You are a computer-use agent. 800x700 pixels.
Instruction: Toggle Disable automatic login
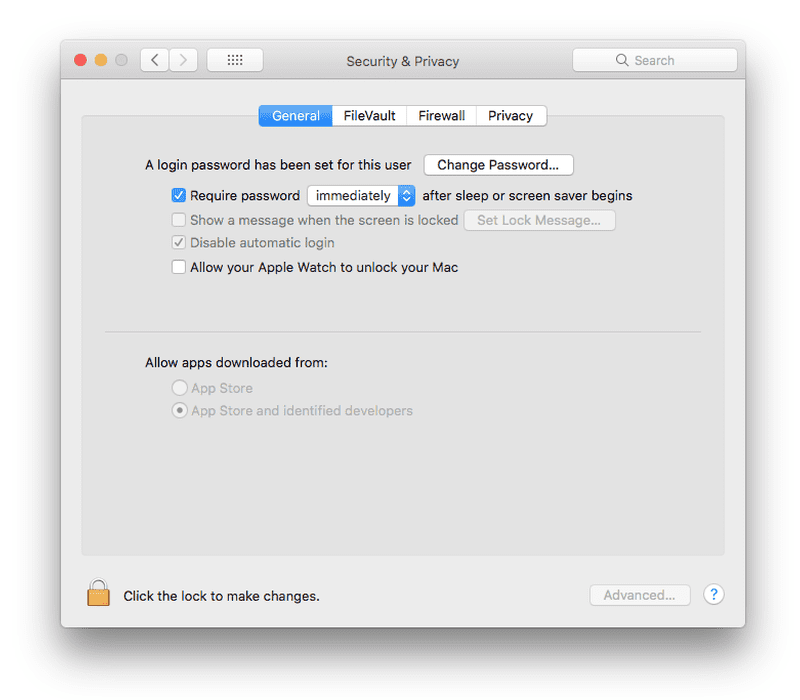[x=178, y=243]
